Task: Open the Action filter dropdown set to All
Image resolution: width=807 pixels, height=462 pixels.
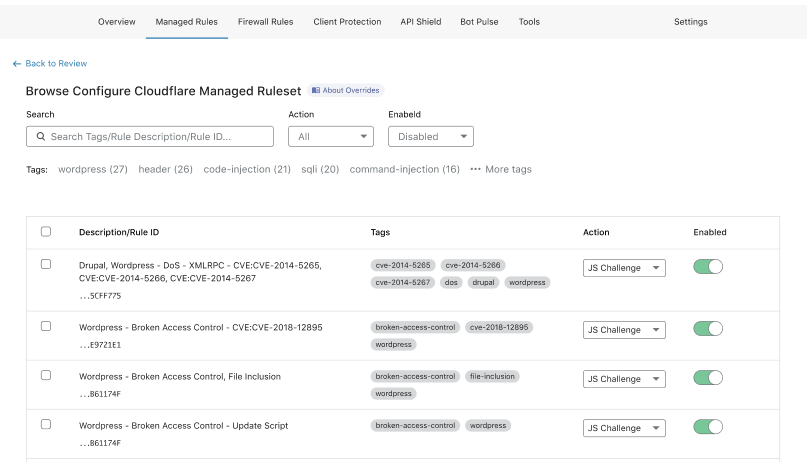Action: click(331, 136)
